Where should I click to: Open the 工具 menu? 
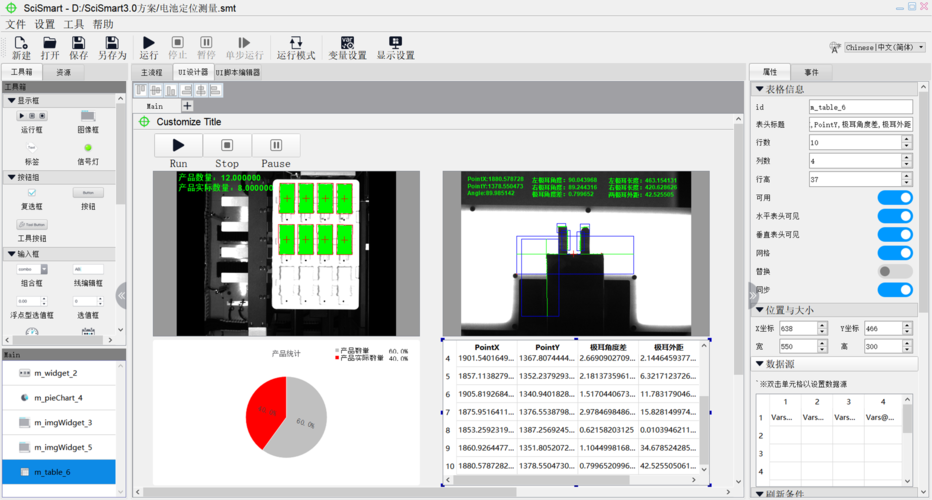(74, 24)
